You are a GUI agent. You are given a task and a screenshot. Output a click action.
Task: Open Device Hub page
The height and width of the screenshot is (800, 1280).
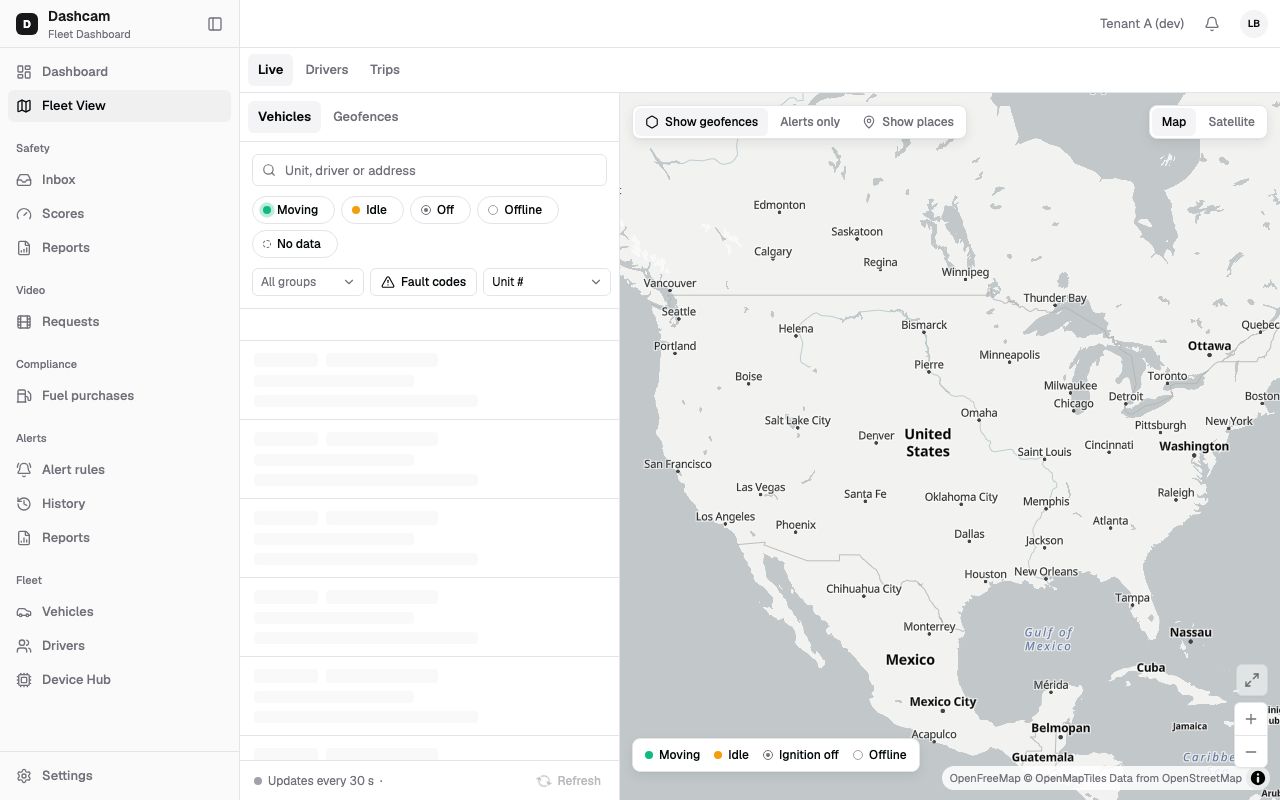[x=120, y=680]
